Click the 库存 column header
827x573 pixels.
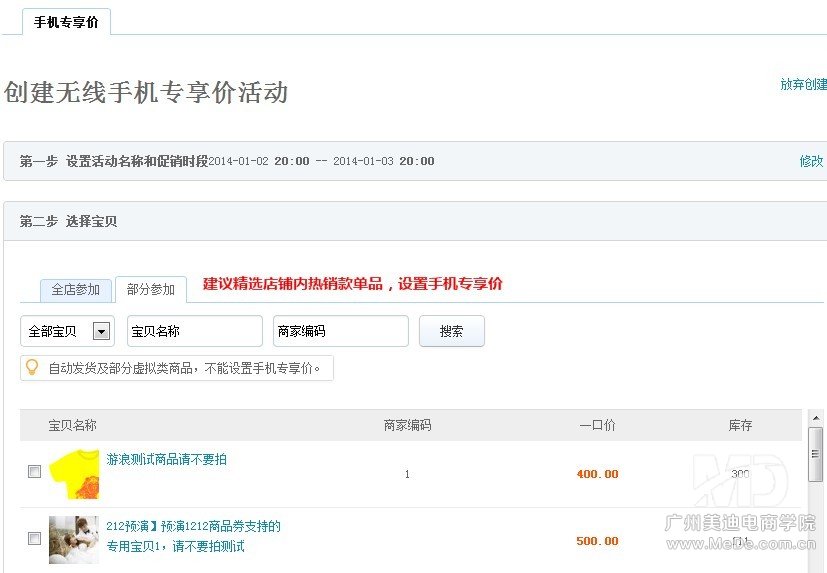tap(740, 425)
